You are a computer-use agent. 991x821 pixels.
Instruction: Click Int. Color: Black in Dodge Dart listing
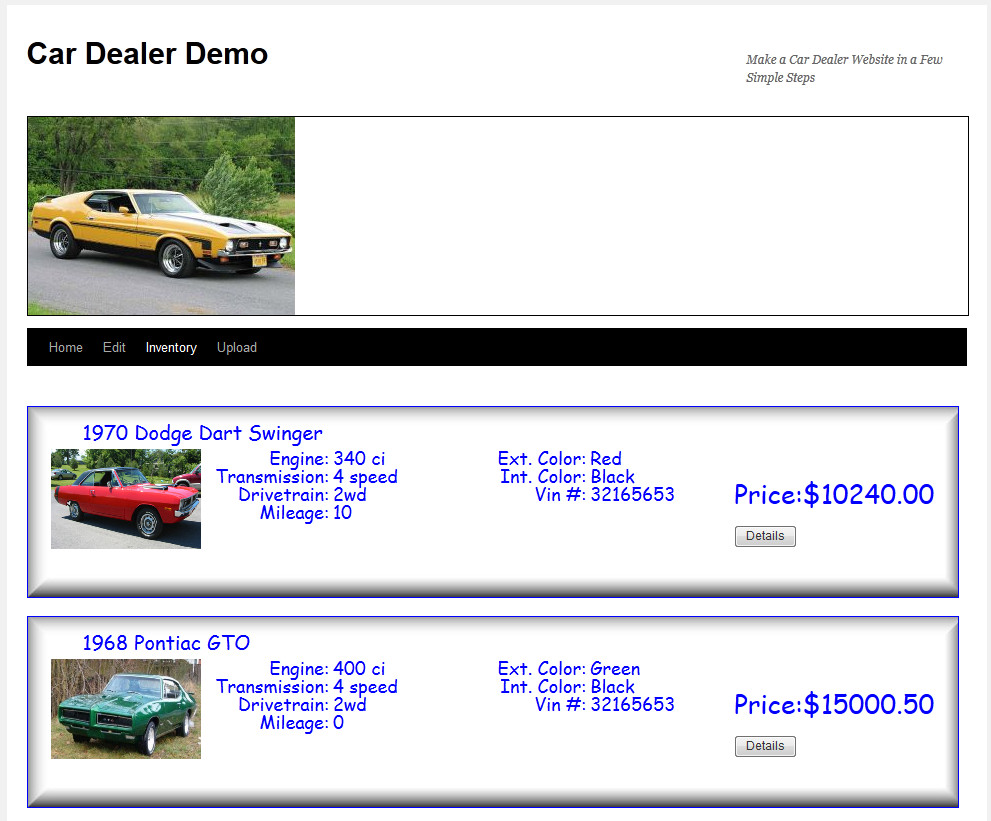[x=568, y=477]
